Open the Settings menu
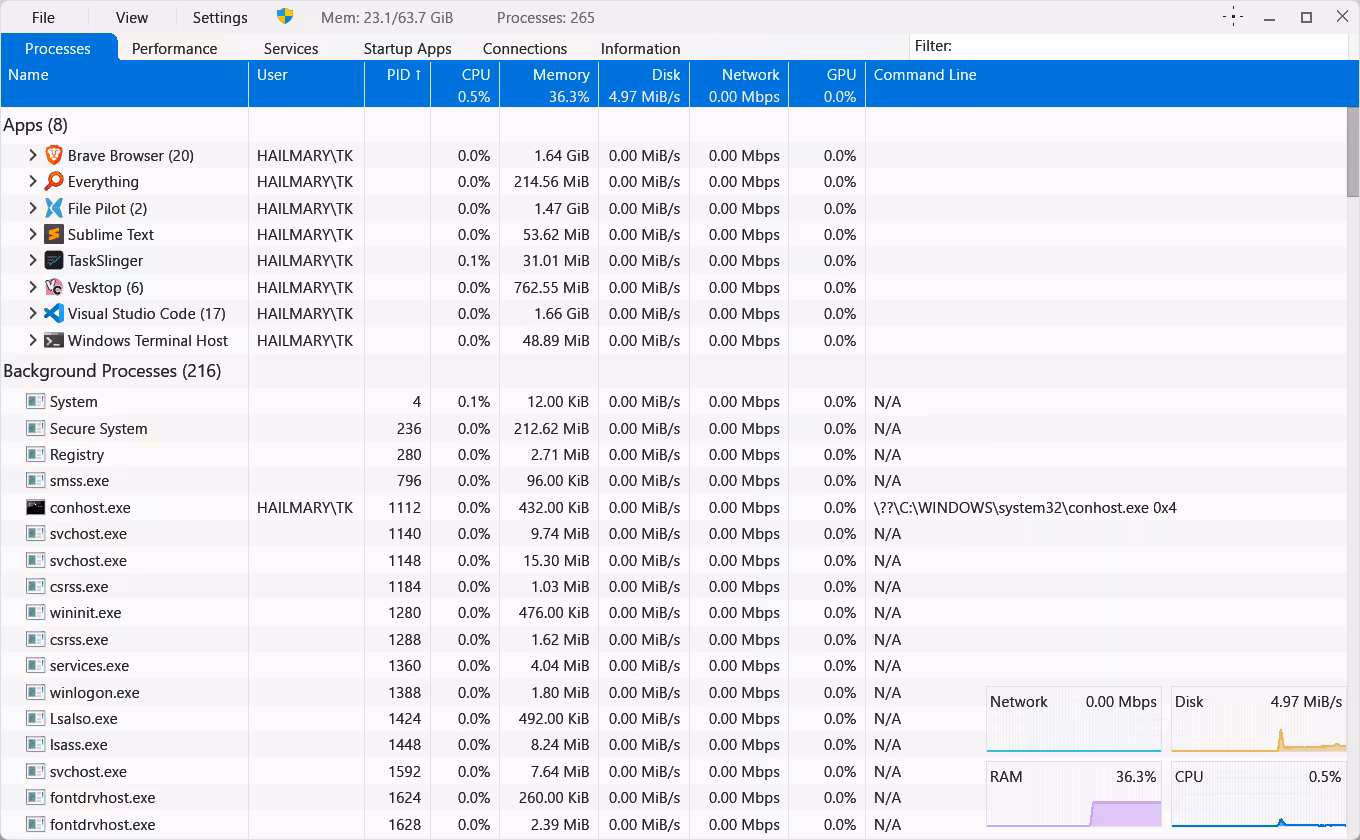The height and width of the screenshot is (840, 1360). pos(220,17)
